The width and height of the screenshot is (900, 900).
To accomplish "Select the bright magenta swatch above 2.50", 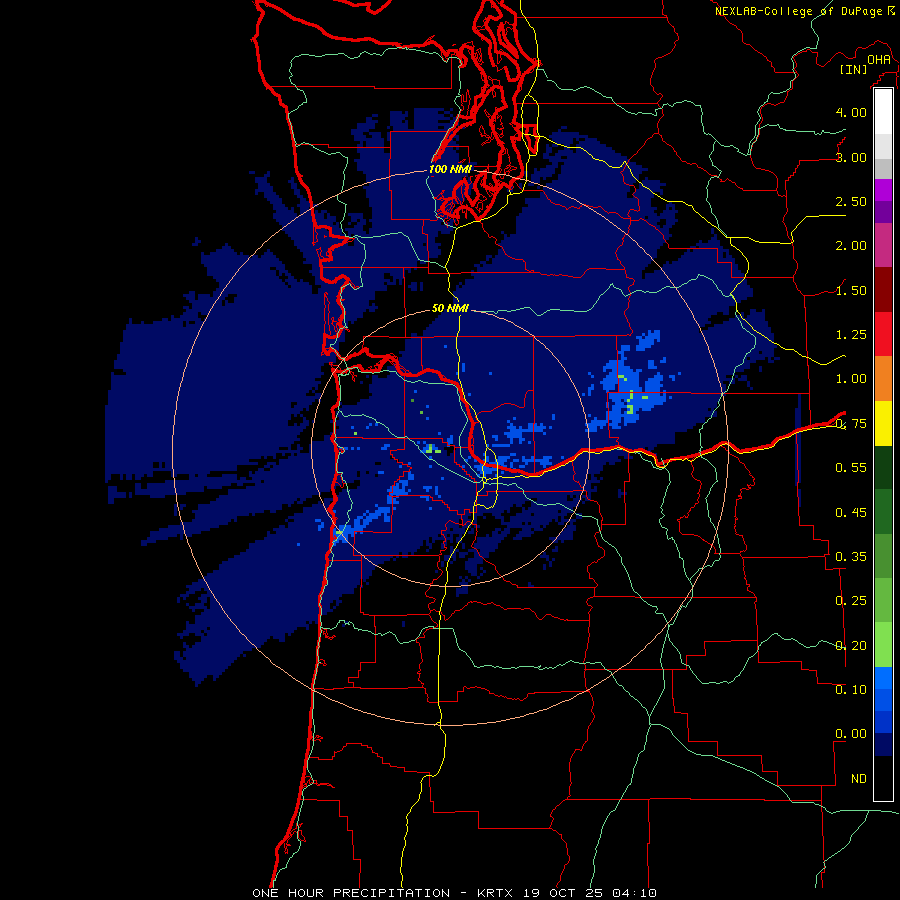I will [x=883, y=190].
